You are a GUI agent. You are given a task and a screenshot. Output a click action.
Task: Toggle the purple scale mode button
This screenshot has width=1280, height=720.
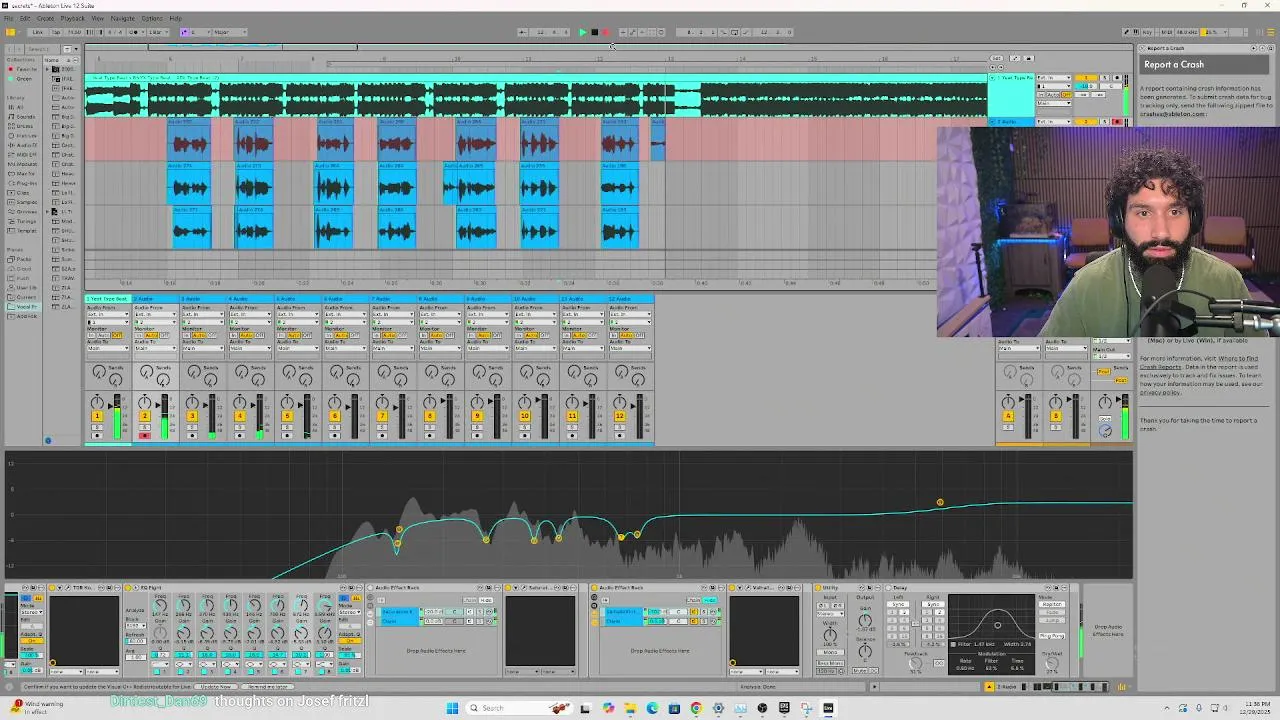coord(184,32)
